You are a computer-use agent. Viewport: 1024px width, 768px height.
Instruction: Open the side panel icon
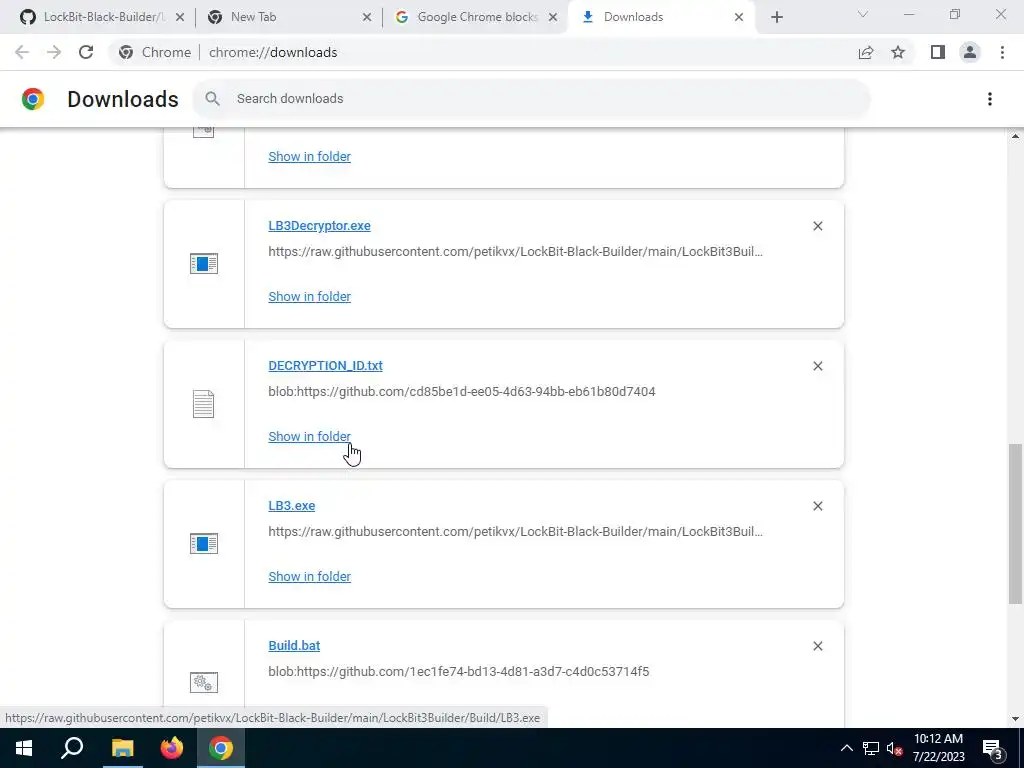coord(938,52)
